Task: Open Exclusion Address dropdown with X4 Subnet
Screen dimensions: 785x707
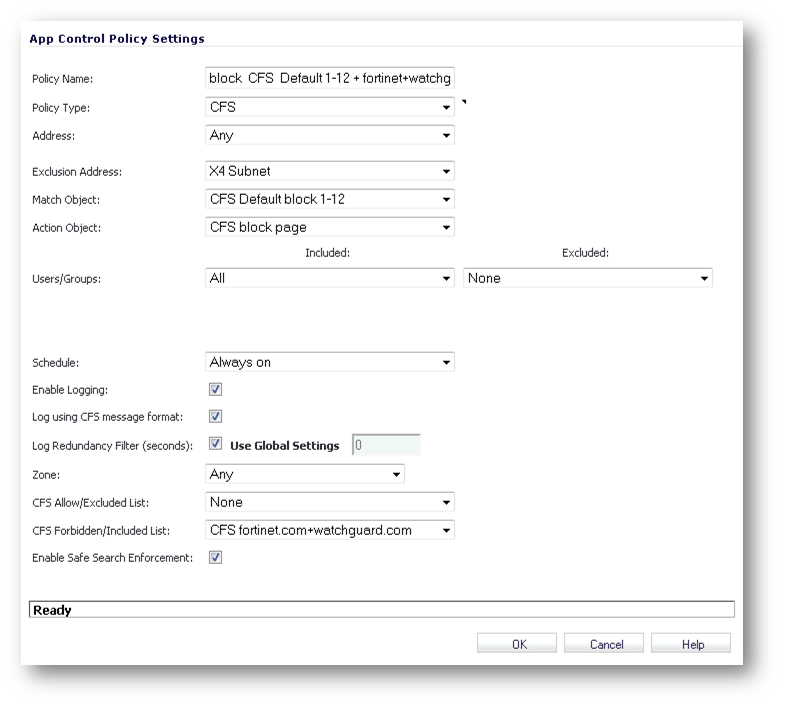Action: (329, 171)
